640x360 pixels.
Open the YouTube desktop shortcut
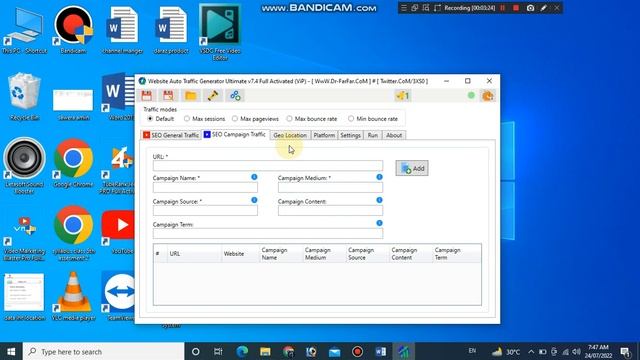(118, 231)
